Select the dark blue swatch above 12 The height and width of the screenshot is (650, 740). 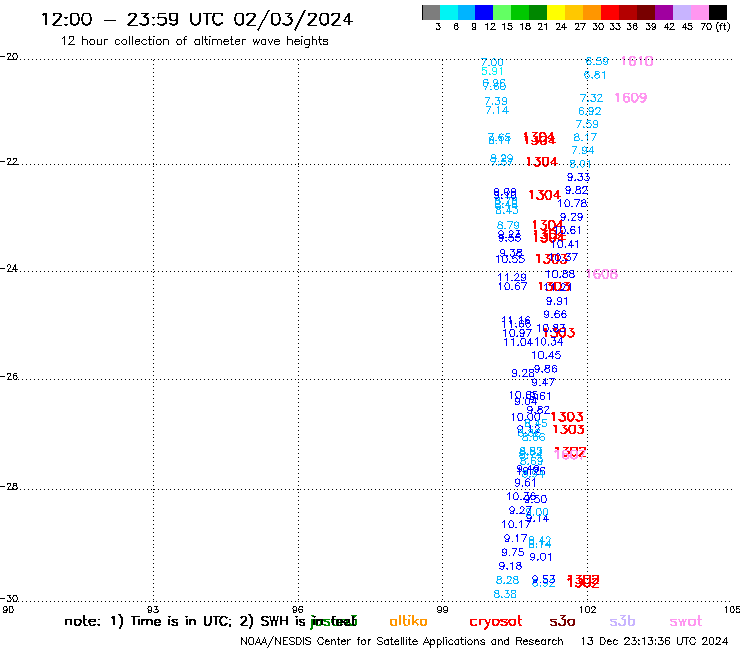click(x=484, y=12)
